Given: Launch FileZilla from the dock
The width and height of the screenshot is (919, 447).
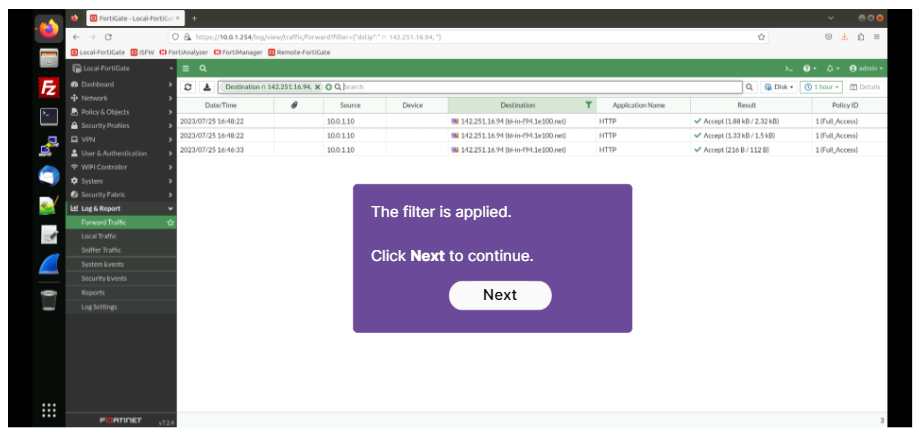Looking at the screenshot, I should [x=49, y=88].
